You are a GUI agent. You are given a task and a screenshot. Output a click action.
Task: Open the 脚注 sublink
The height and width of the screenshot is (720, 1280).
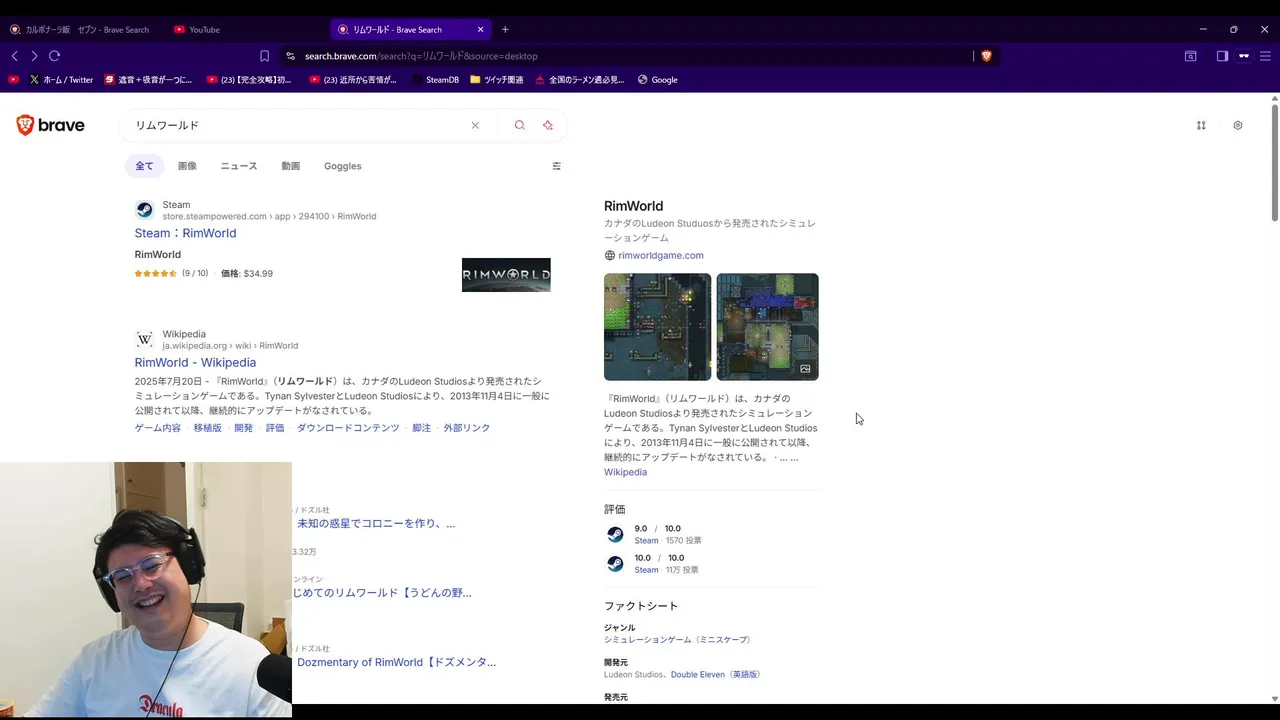[x=422, y=428]
